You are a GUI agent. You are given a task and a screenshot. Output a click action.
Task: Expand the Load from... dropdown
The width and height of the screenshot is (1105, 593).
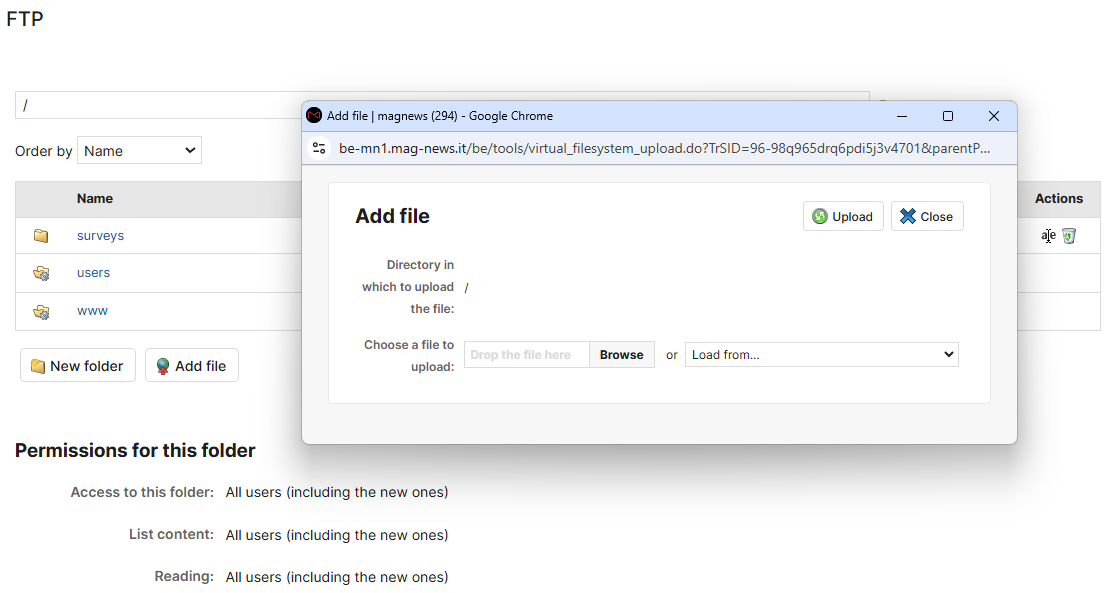point(822,355)
